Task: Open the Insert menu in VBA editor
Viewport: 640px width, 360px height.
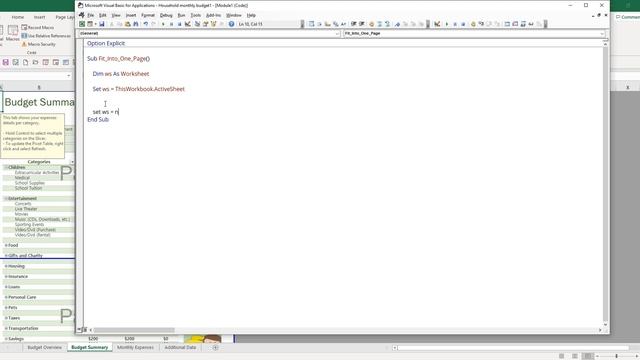Action: tap(131, 15)
